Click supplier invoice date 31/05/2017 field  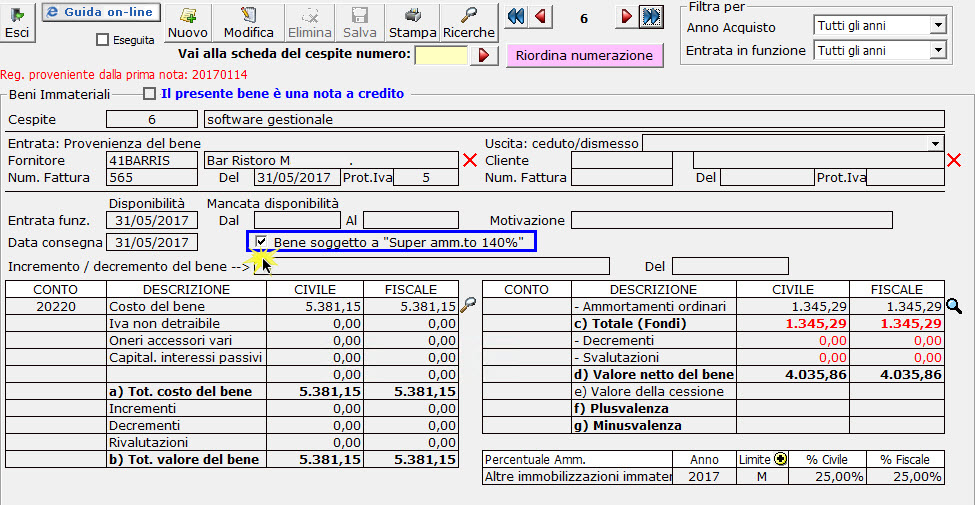[x=298, y=178]
